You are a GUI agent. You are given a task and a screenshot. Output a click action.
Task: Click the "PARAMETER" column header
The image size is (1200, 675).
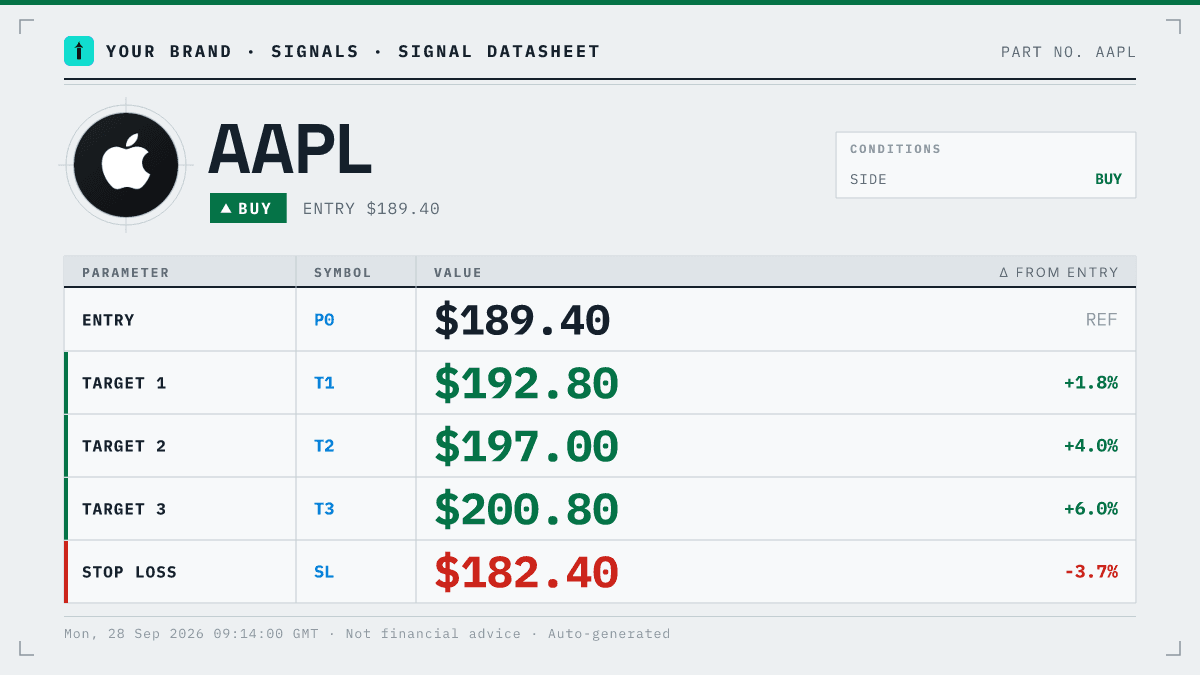(x=126, y=272)
